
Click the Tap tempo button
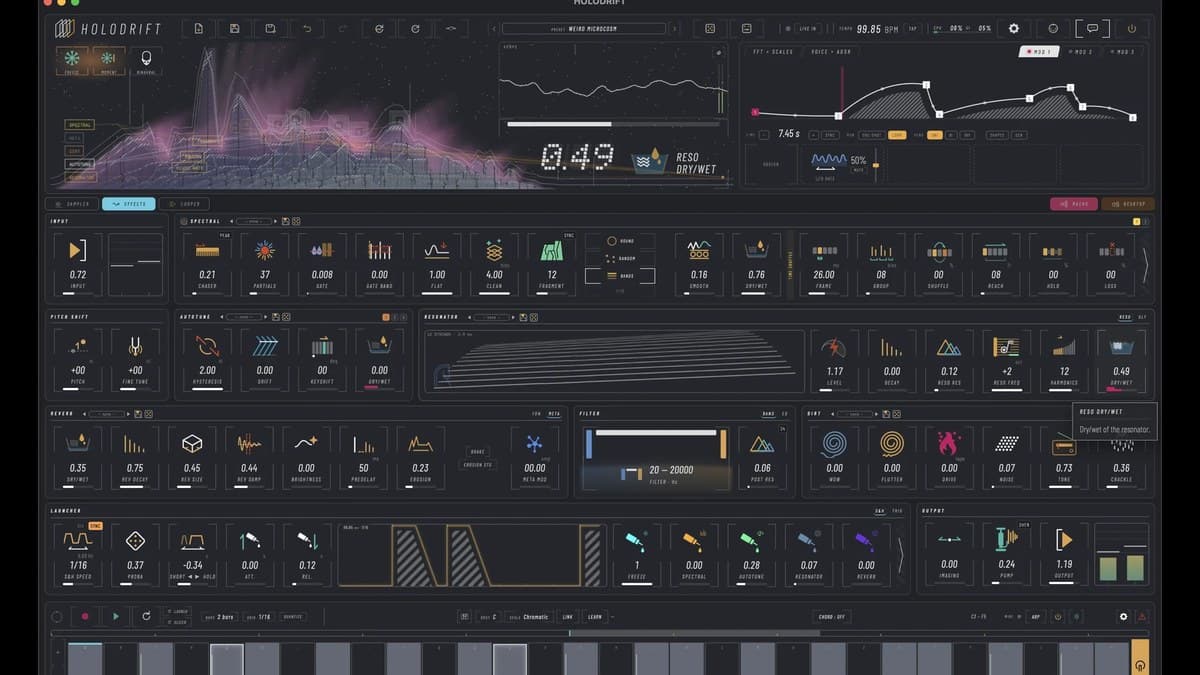pyautogui.click(x=912, y=29)
